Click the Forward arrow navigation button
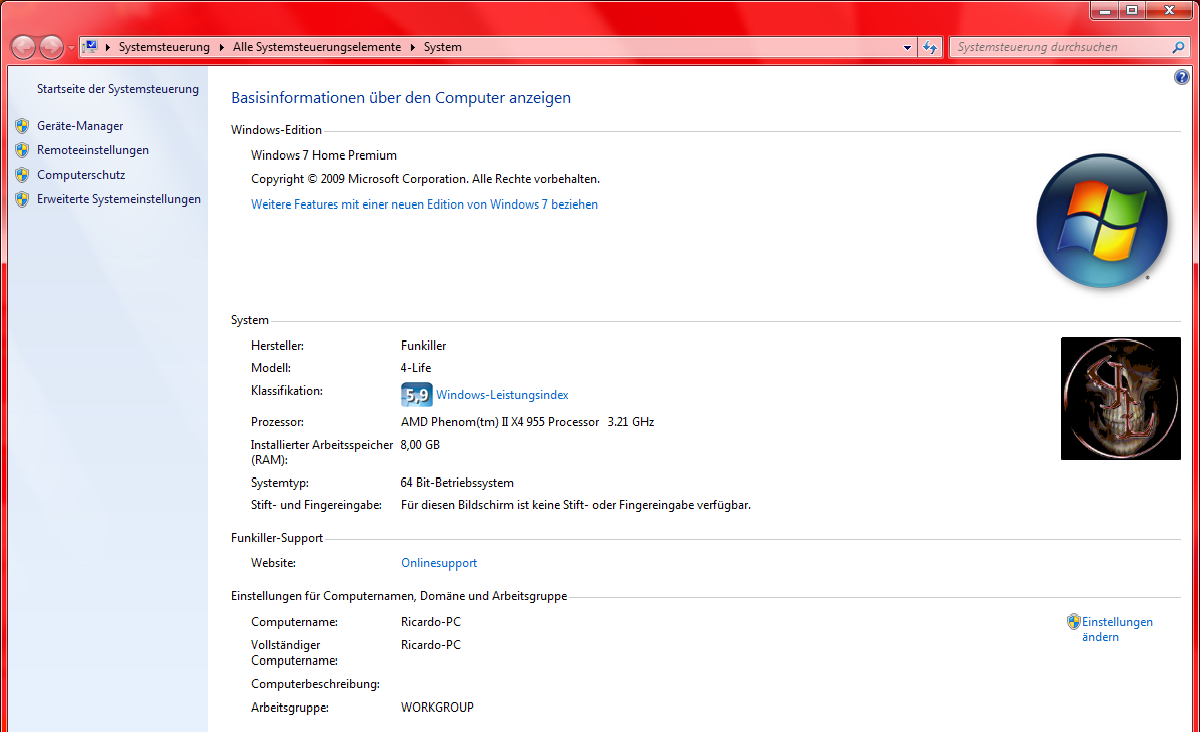Viewport: 1200px width, 732px height. pos(52,47)
